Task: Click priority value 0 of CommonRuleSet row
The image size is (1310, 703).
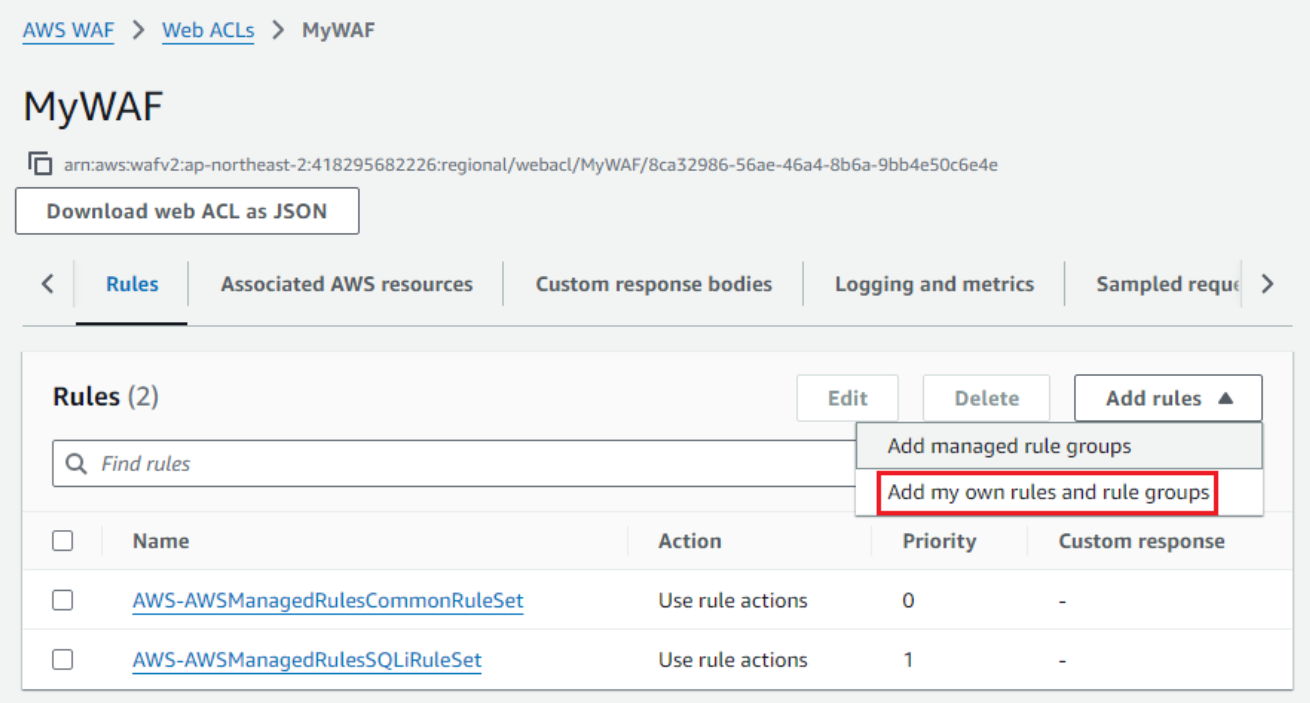Action: [908, 601]
